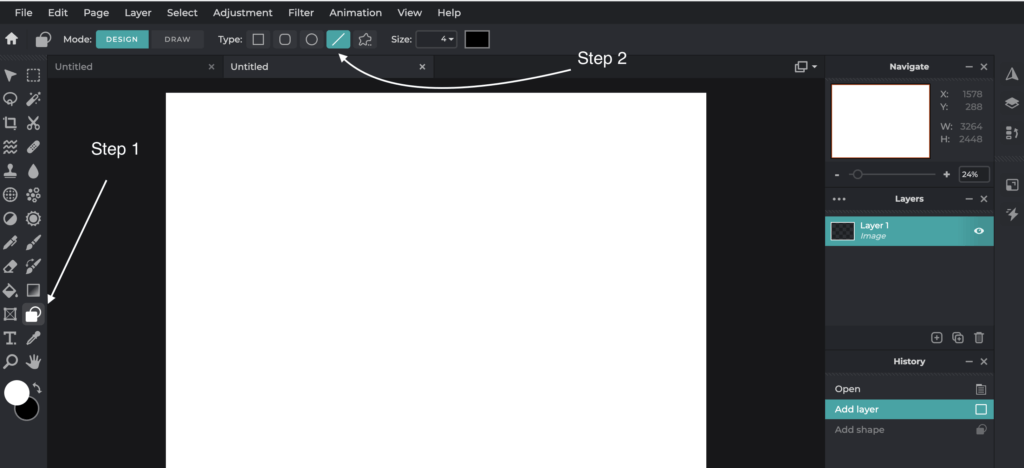Select the Lasso select tool

click(10, 99)
